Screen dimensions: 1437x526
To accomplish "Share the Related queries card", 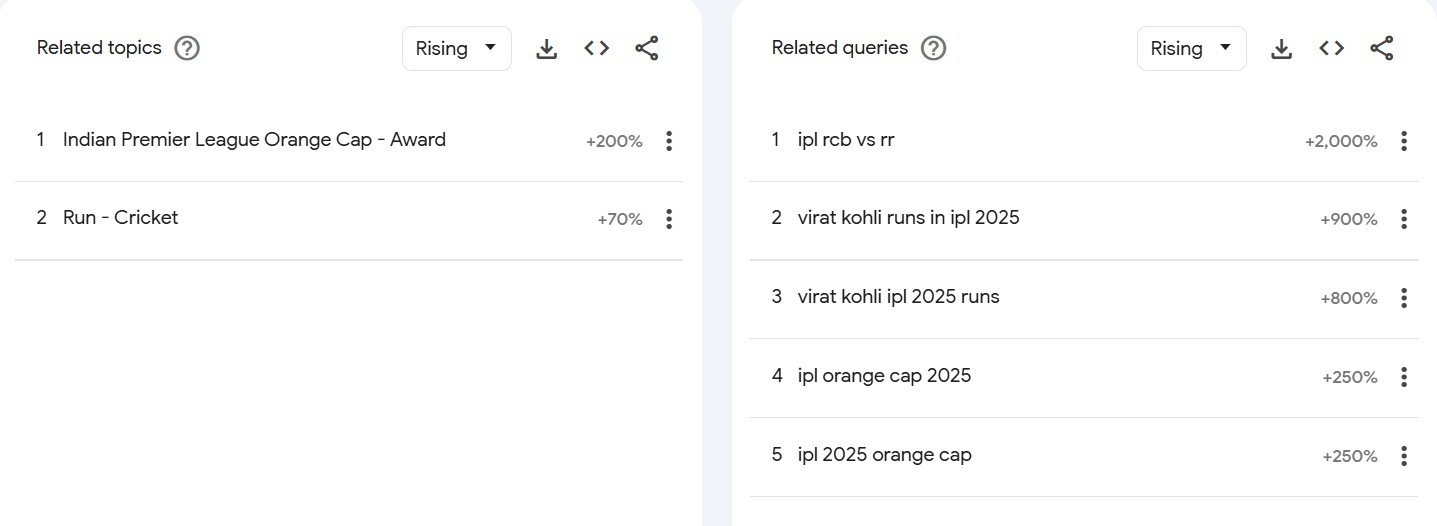I will coord(1382,48).
